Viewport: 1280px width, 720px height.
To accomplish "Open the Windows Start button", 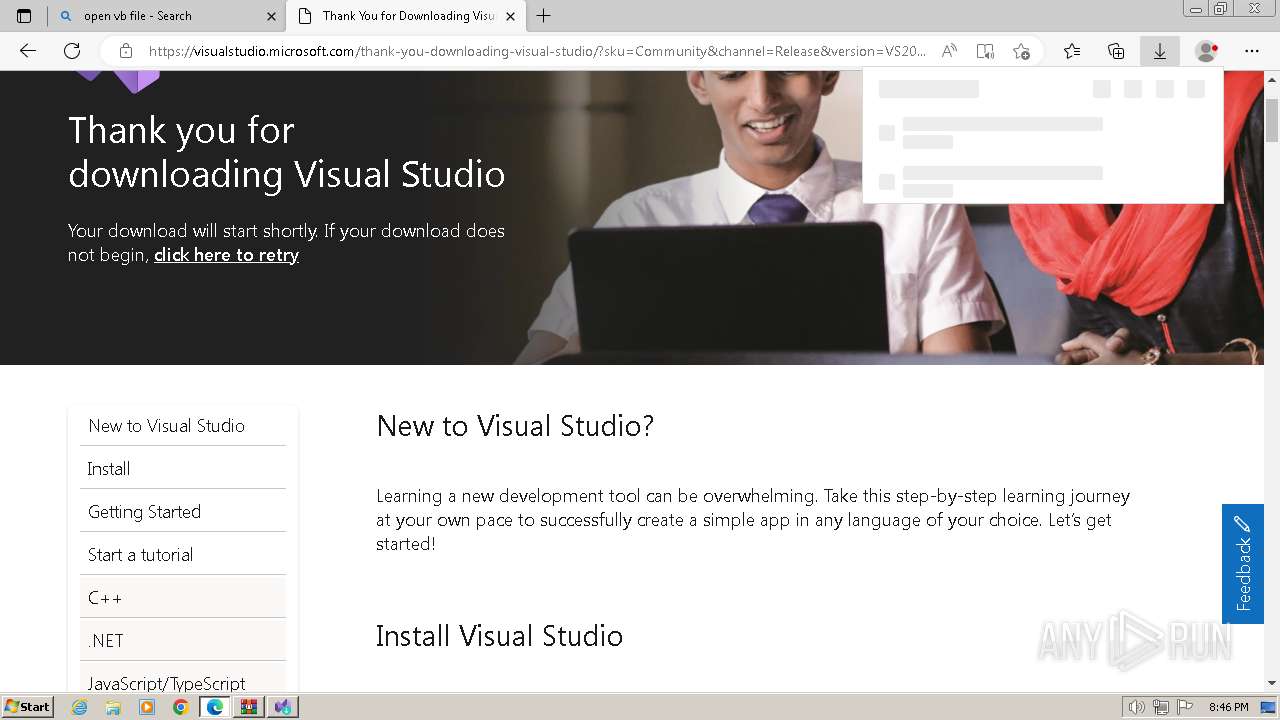I will [27, 707].
